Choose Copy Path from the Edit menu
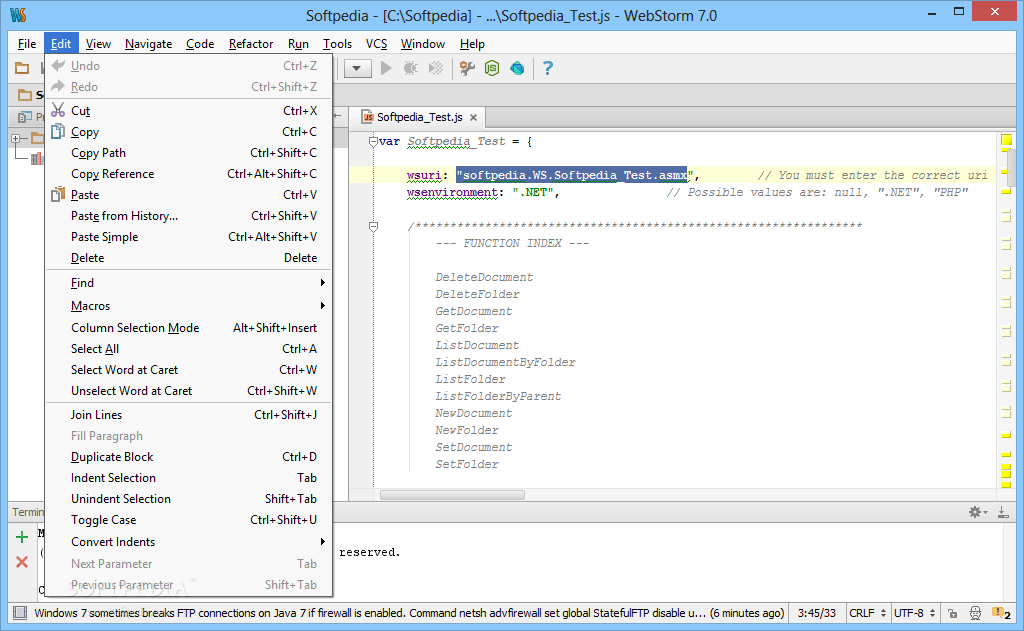 pyautogui.click(x=189, y=153)
